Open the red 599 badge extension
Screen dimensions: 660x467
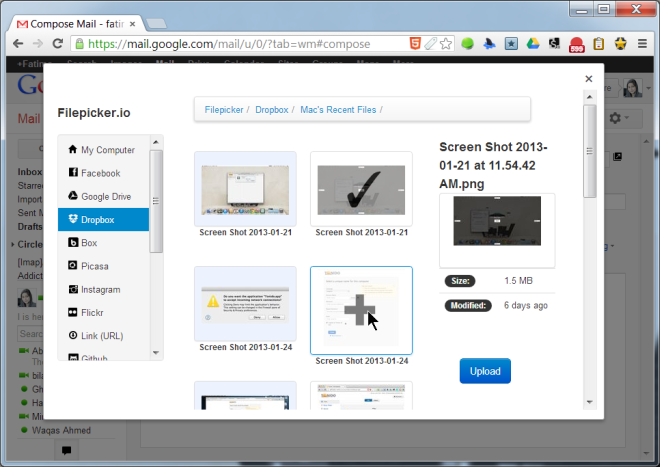coord(577,44)
